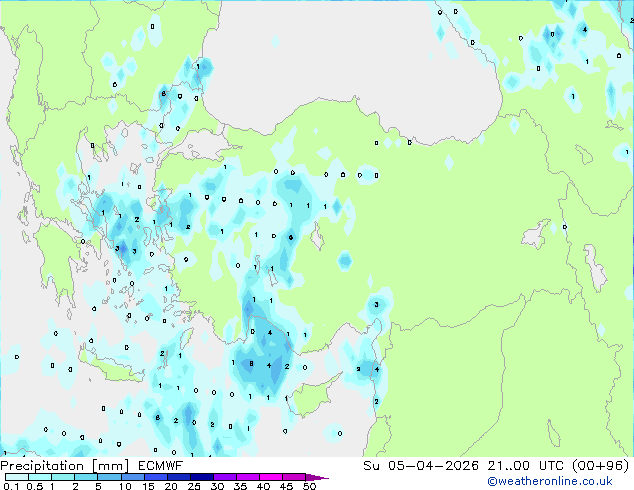The image size is (634, 490).
Task: Click the 'Su 05-04-2026' date text
Action: click(421, 466)
